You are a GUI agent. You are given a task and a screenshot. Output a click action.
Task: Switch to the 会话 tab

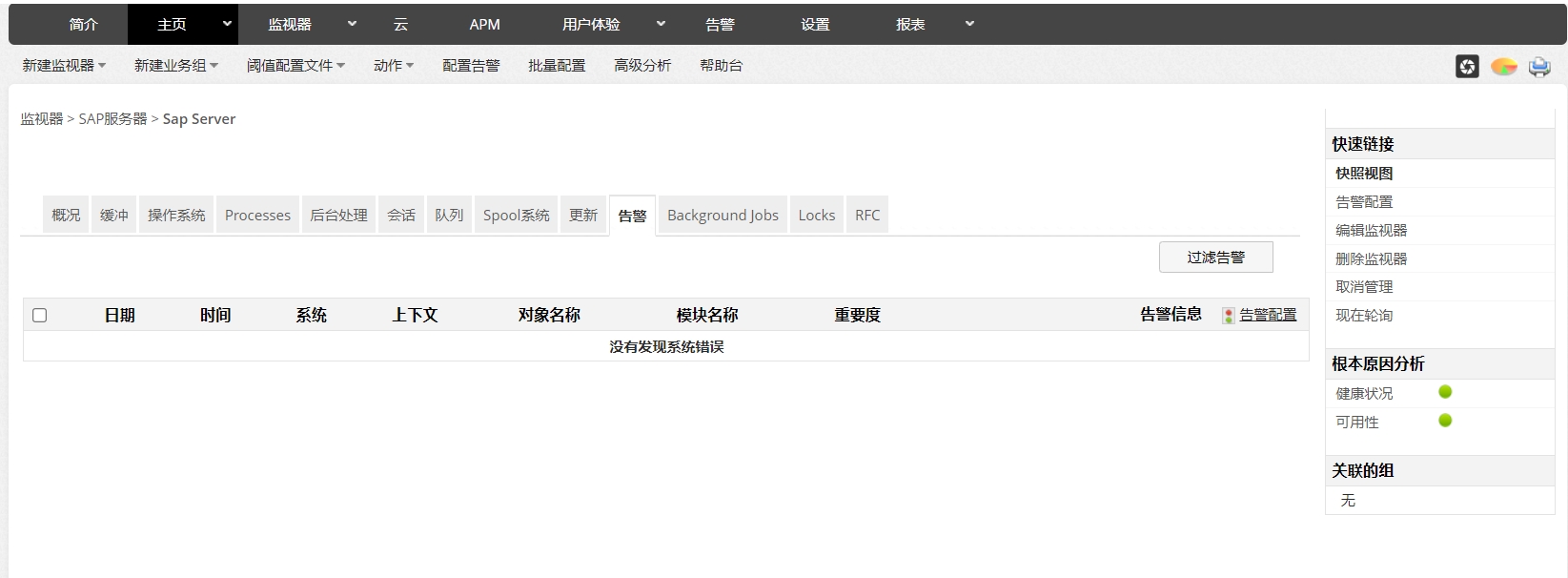coord(401,216)
